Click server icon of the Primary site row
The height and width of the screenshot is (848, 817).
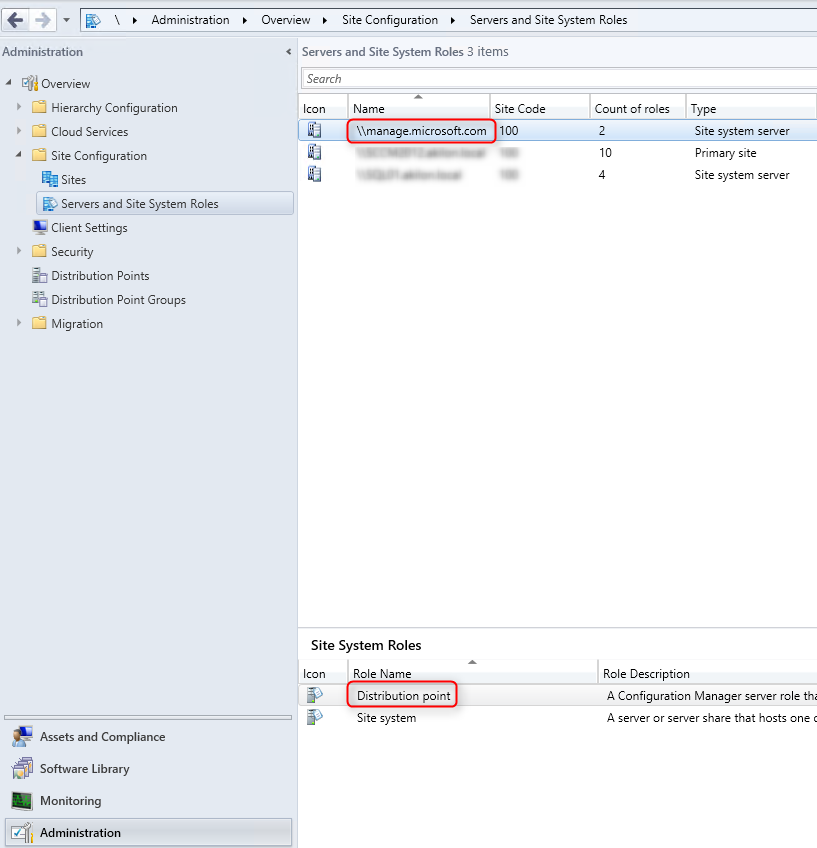click(x=314, y=153)
